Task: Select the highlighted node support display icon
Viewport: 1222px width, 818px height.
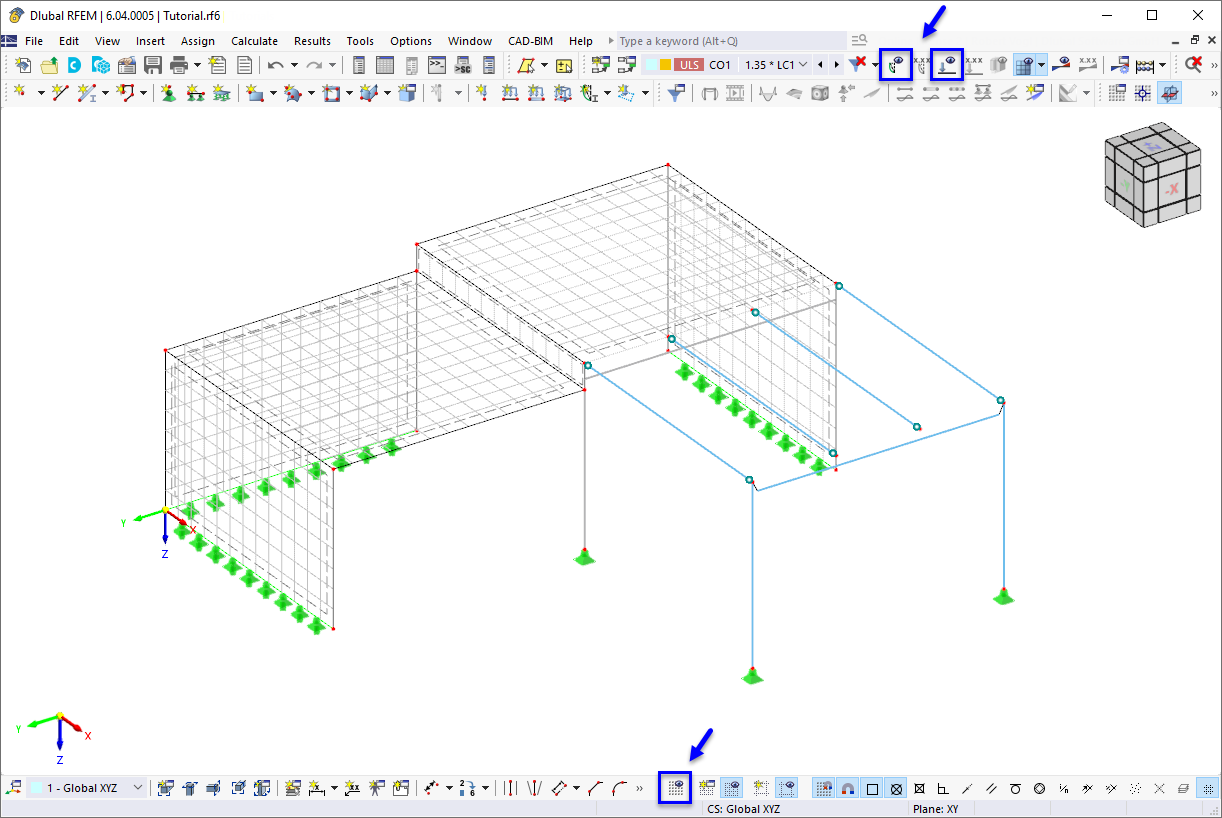Action: (945, 64)
